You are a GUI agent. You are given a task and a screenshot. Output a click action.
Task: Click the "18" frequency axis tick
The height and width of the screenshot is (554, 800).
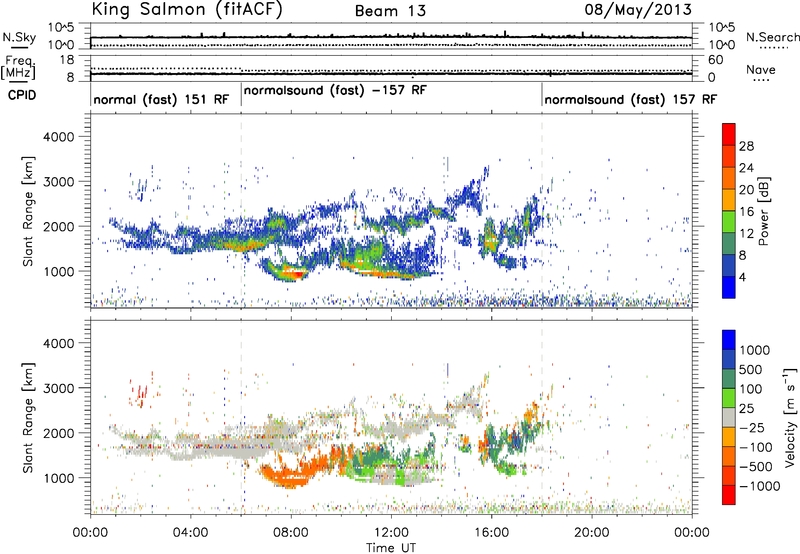68,60
